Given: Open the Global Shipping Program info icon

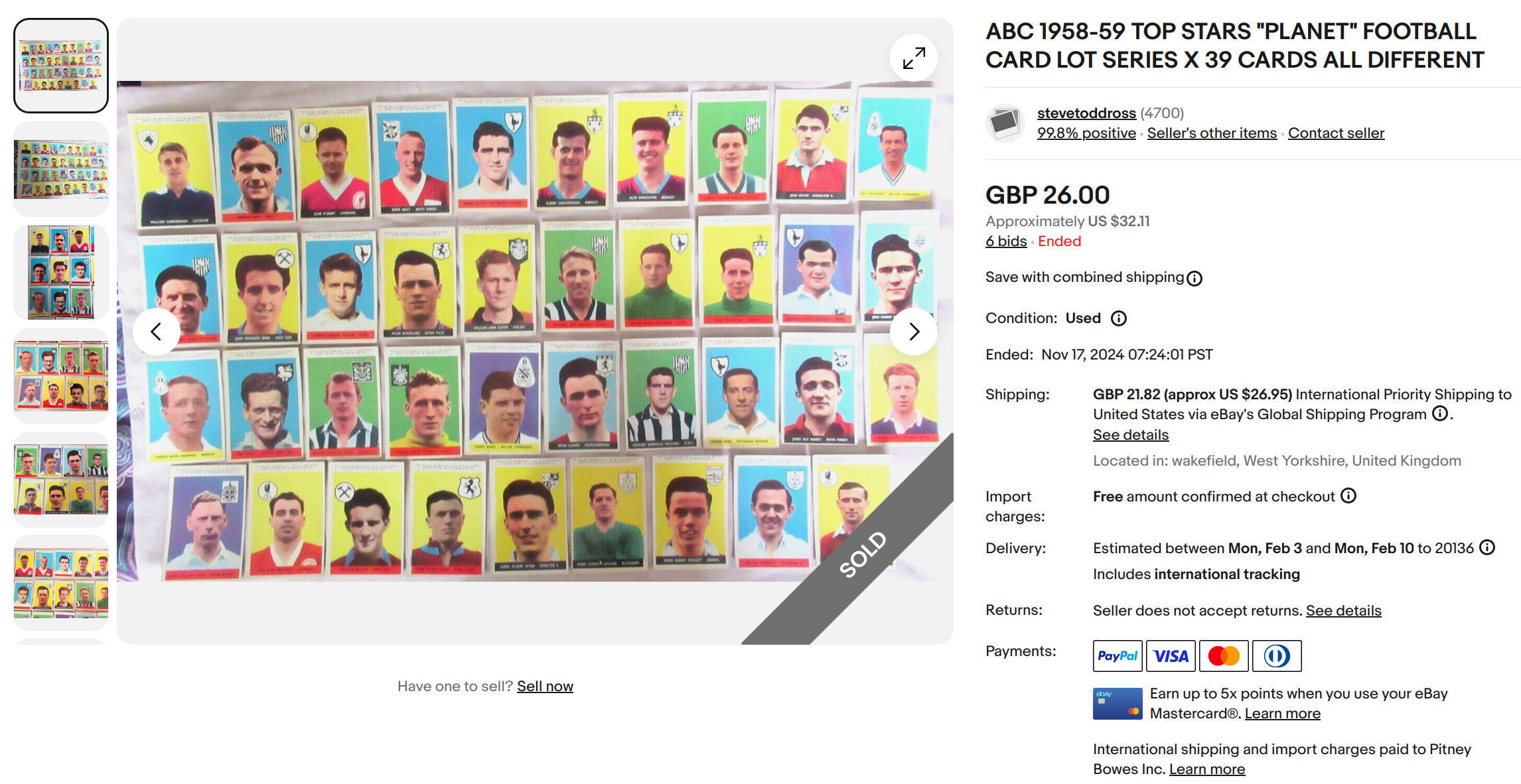Looking at the screenshot, I should click(1440, 415).
